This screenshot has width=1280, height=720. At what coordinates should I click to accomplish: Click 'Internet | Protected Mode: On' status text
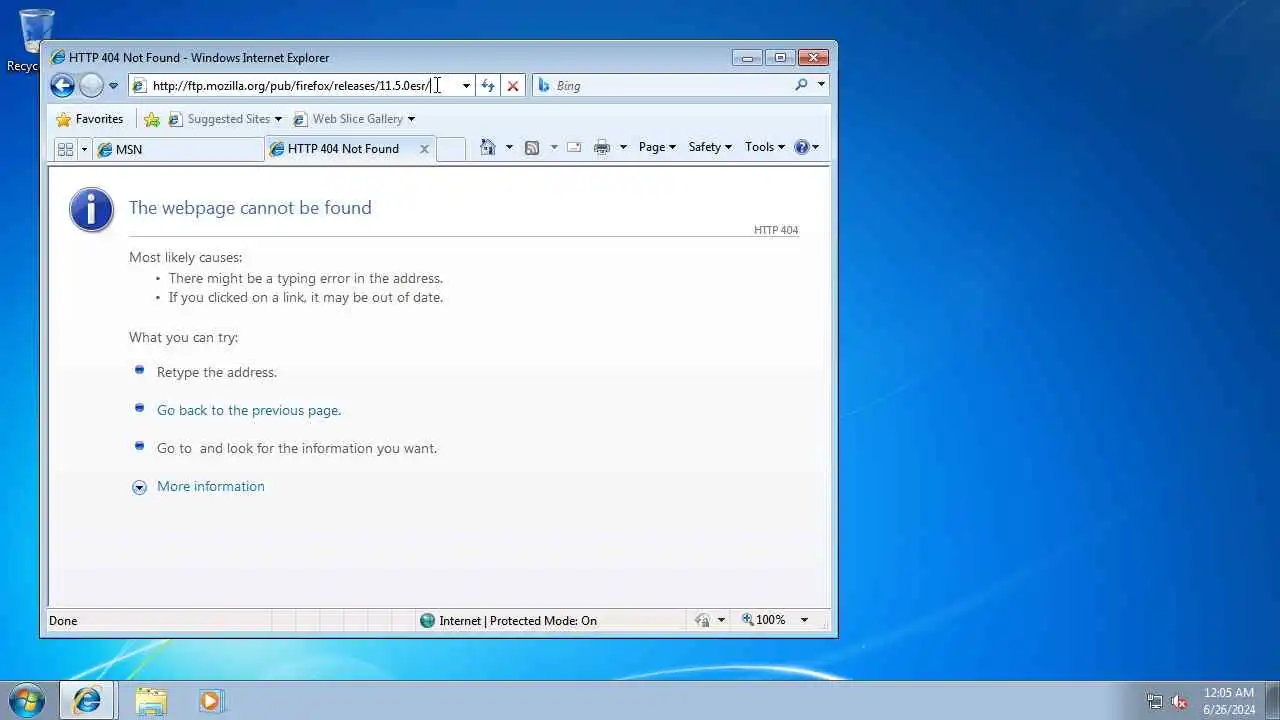518,620
